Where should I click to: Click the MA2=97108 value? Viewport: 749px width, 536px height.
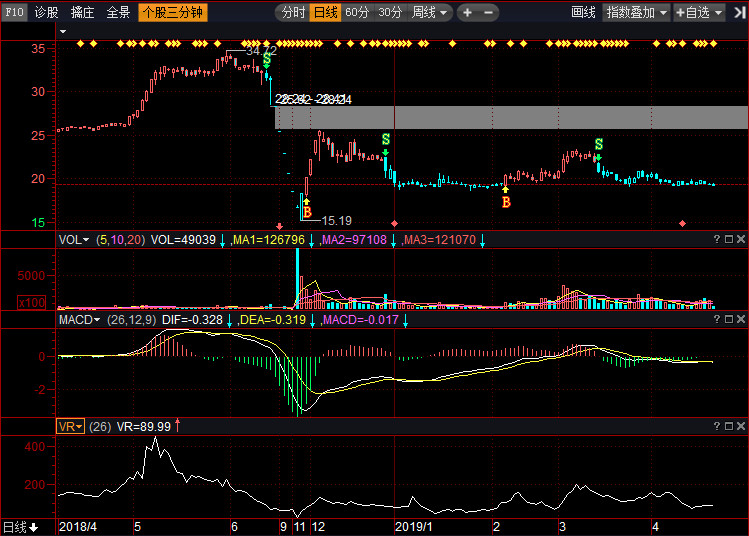tap(354, 240)
